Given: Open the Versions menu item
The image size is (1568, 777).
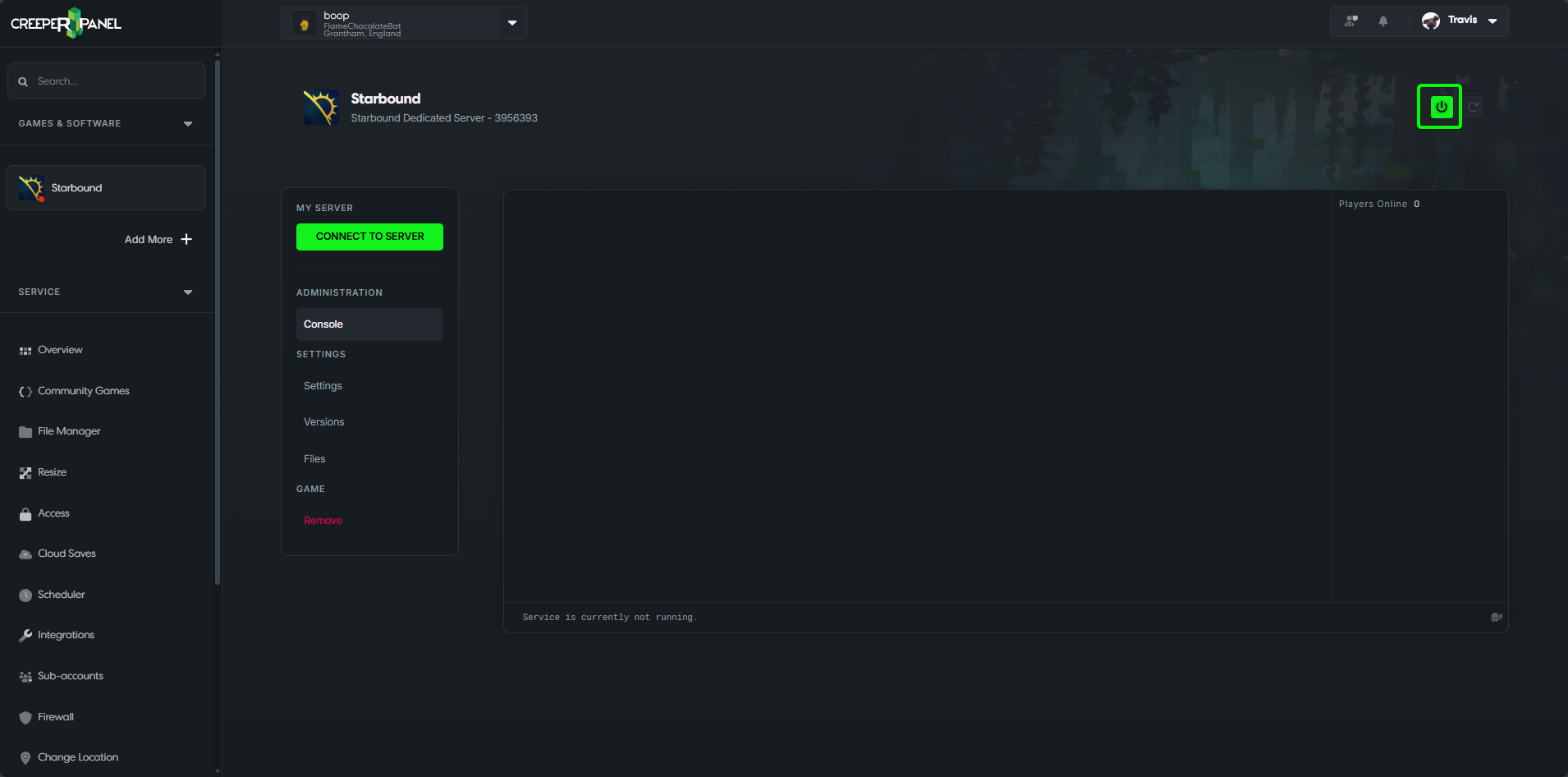Looking at the screenshot, I should (323, 422).
